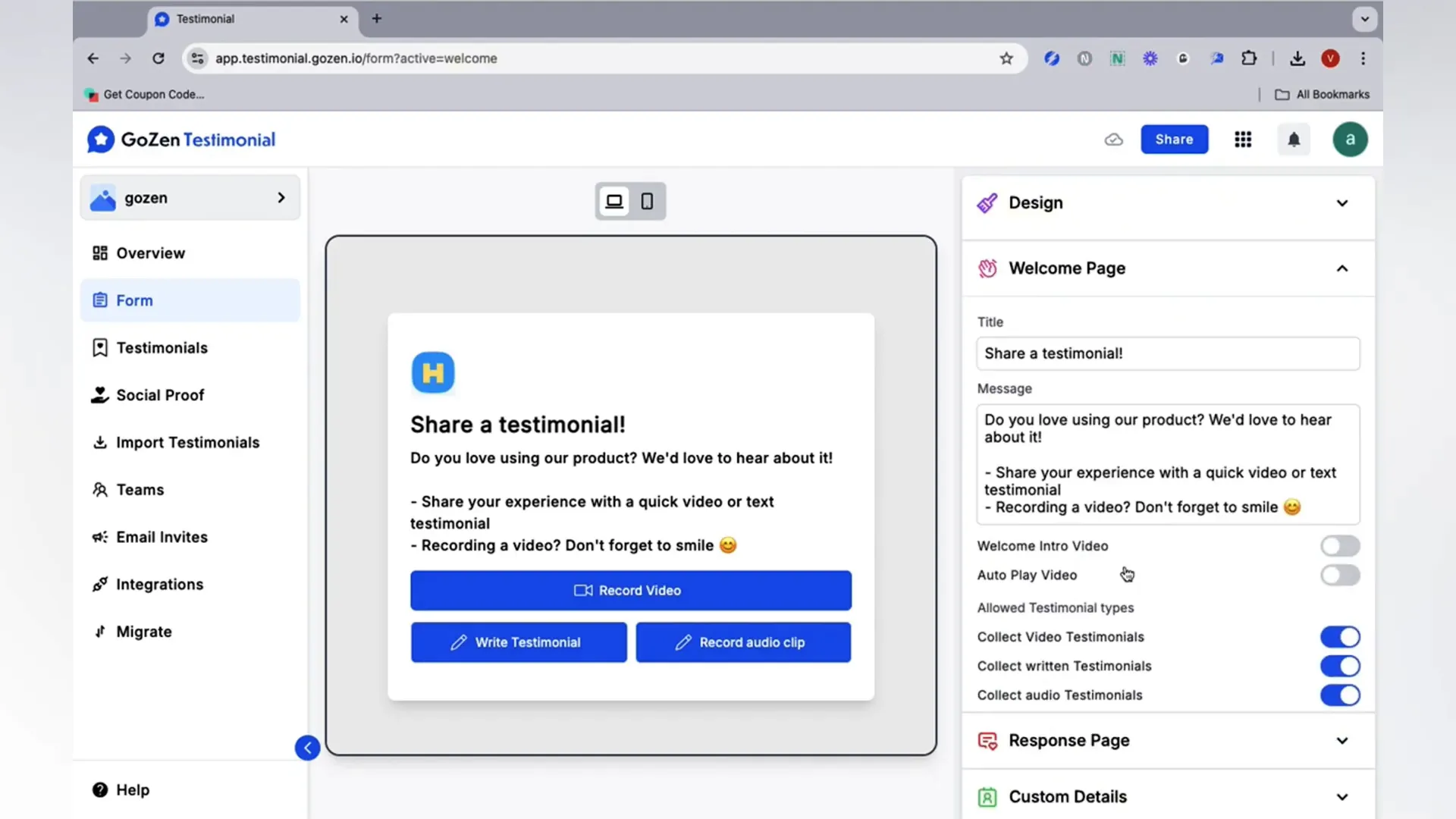Screen dimensions: 1456x819
Task: Open the browser downloads icon
Action: click(x=1298, y=58)
